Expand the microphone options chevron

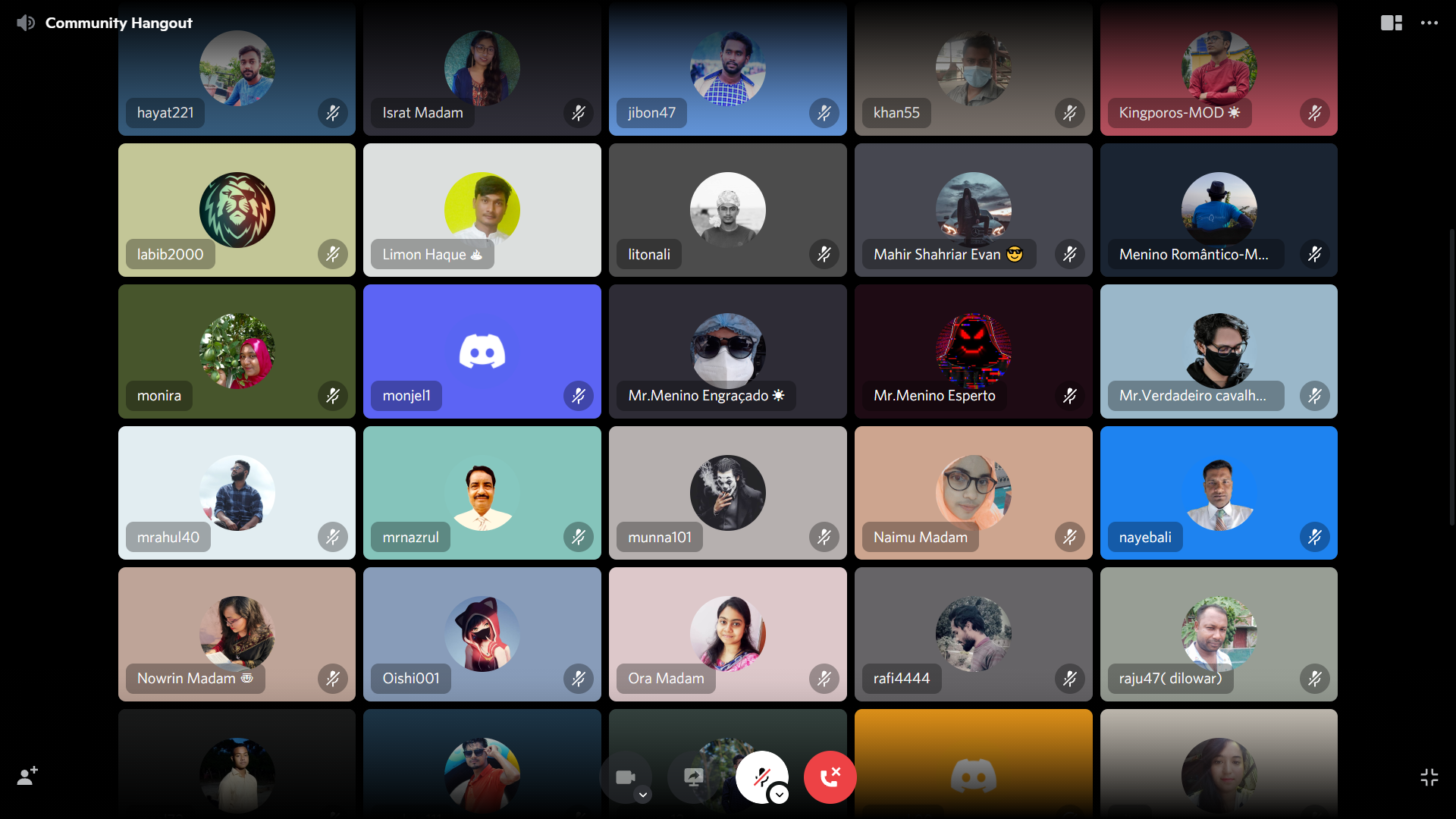[x=779, y=795]
